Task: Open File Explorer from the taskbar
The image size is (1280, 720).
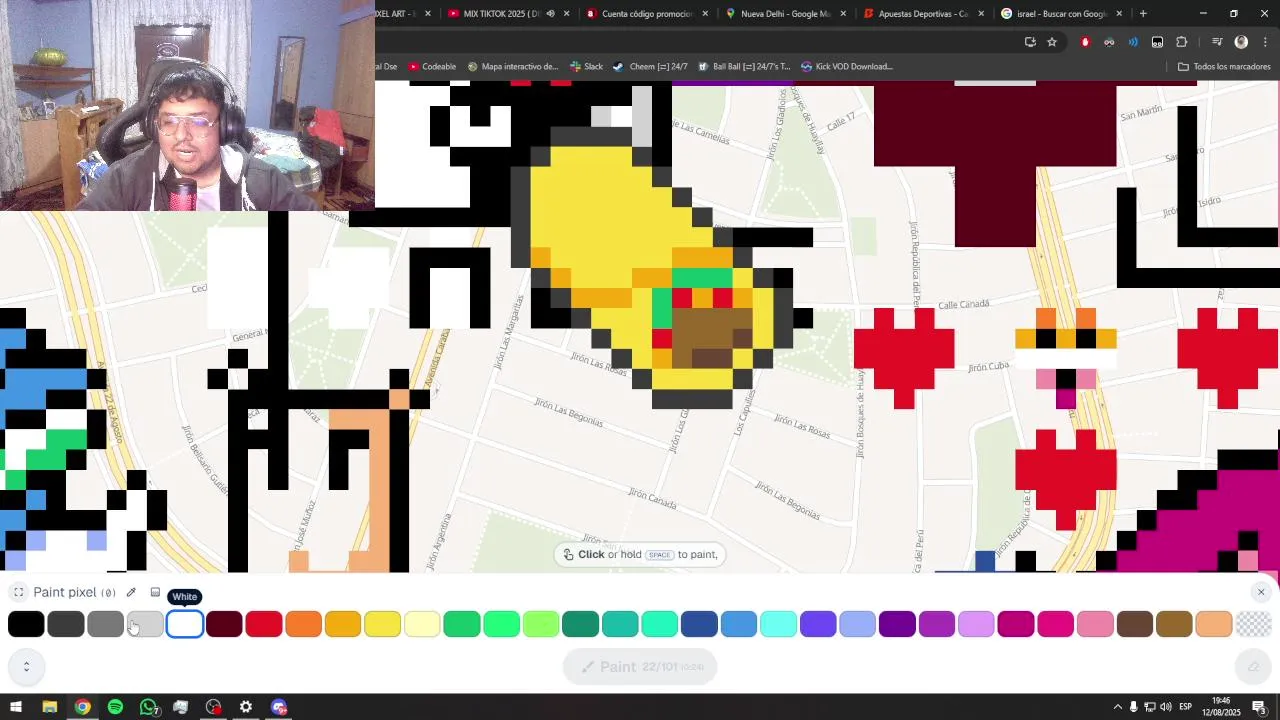Action: [49, 707]
